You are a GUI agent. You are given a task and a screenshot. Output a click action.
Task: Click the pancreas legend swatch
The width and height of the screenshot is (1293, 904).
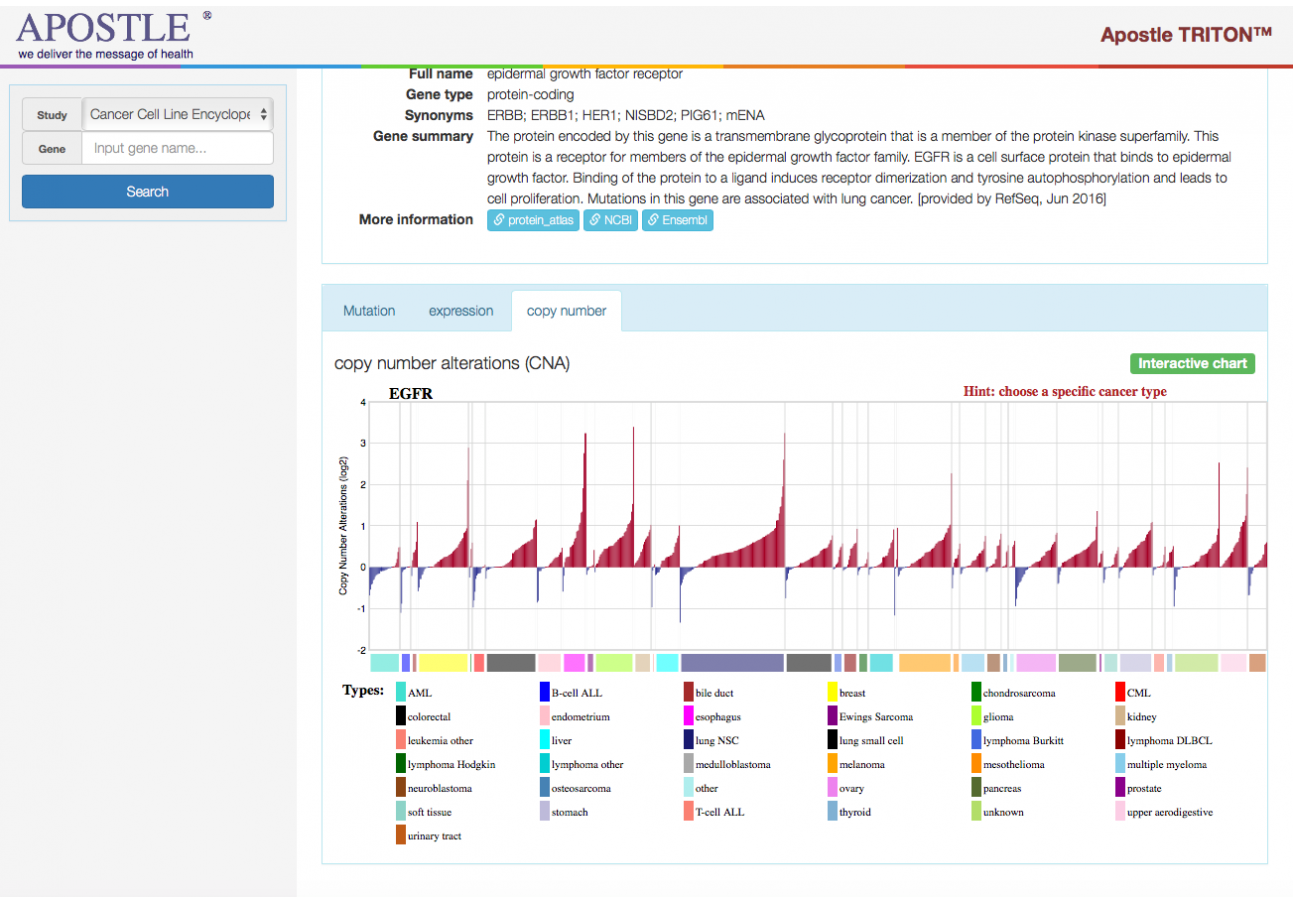click(976, 788)
